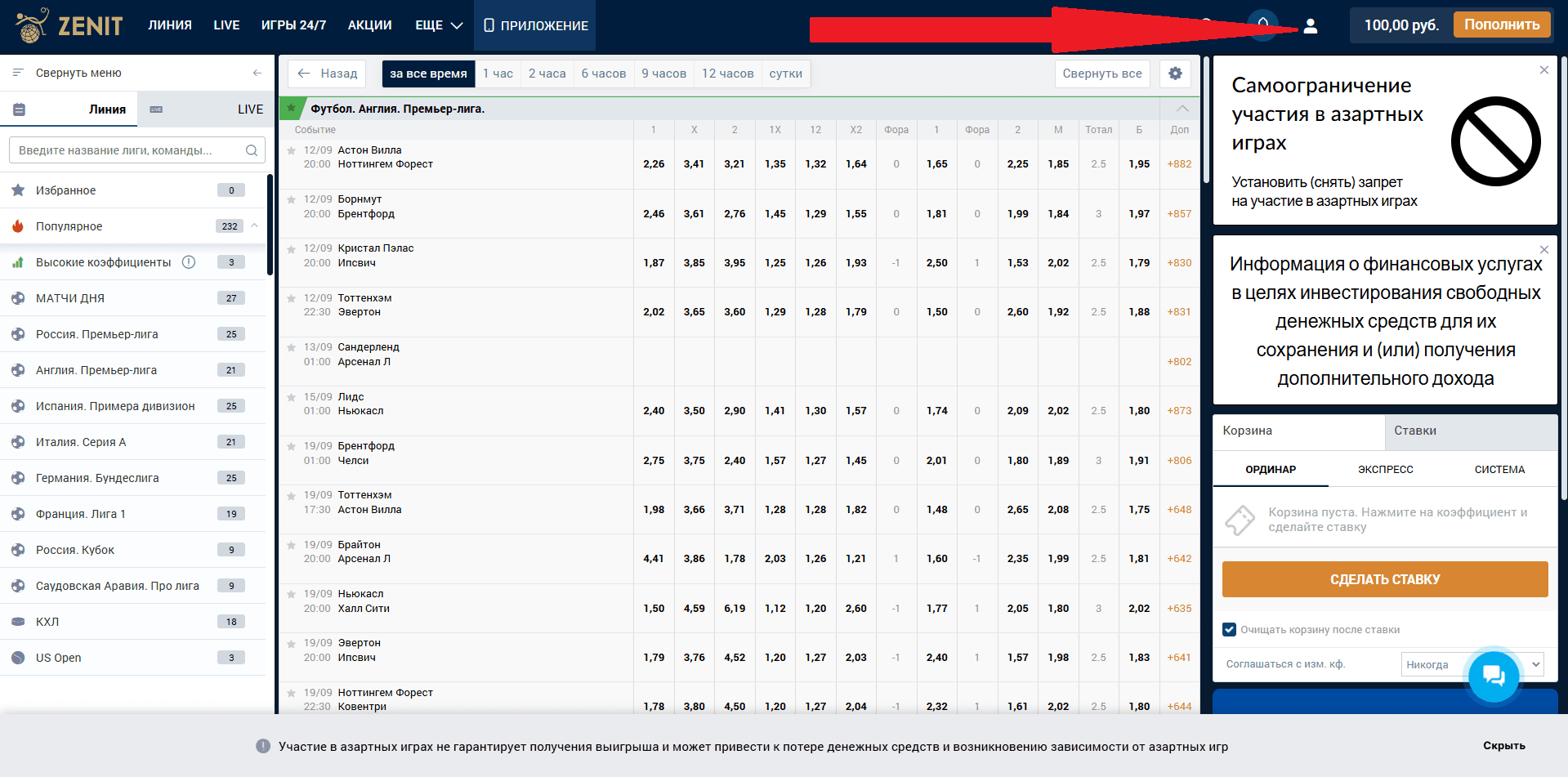Open the live chat support bubble
1568x777 pixels.
(x=1494, y=676)
